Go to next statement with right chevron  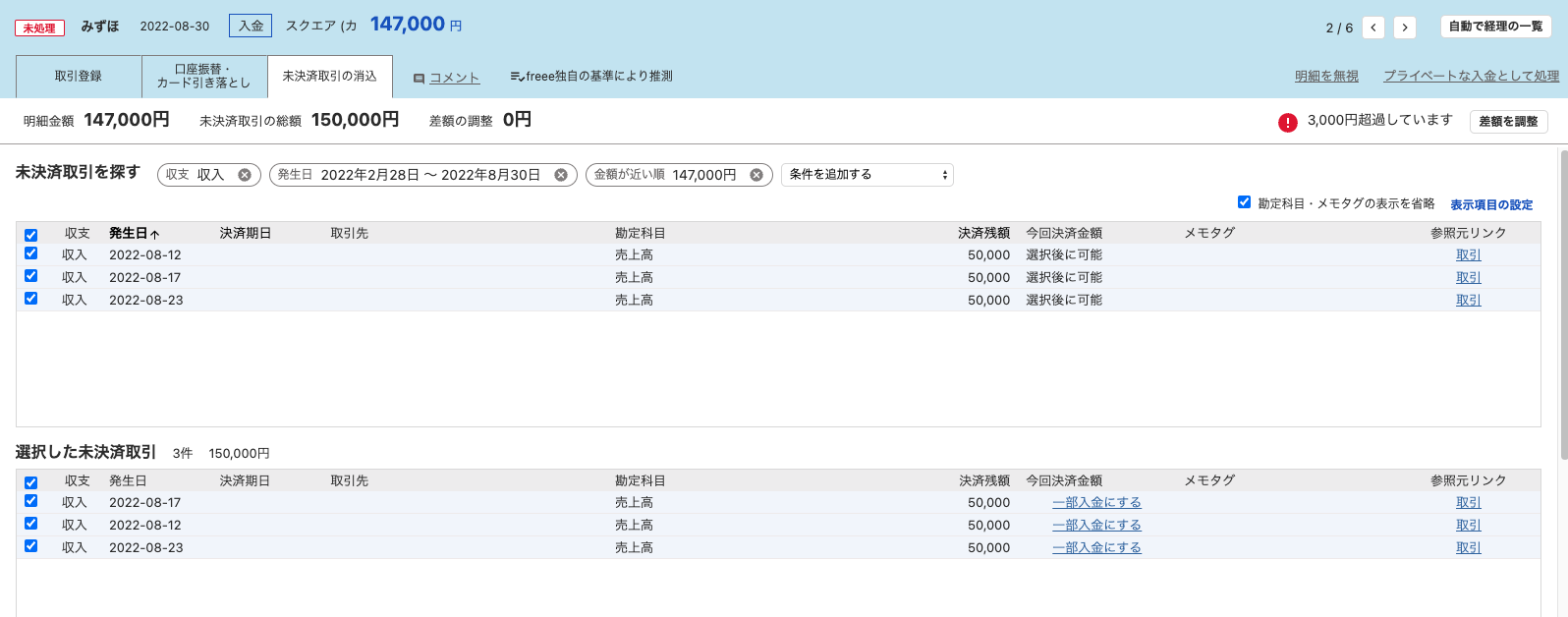click(1405, 28)
